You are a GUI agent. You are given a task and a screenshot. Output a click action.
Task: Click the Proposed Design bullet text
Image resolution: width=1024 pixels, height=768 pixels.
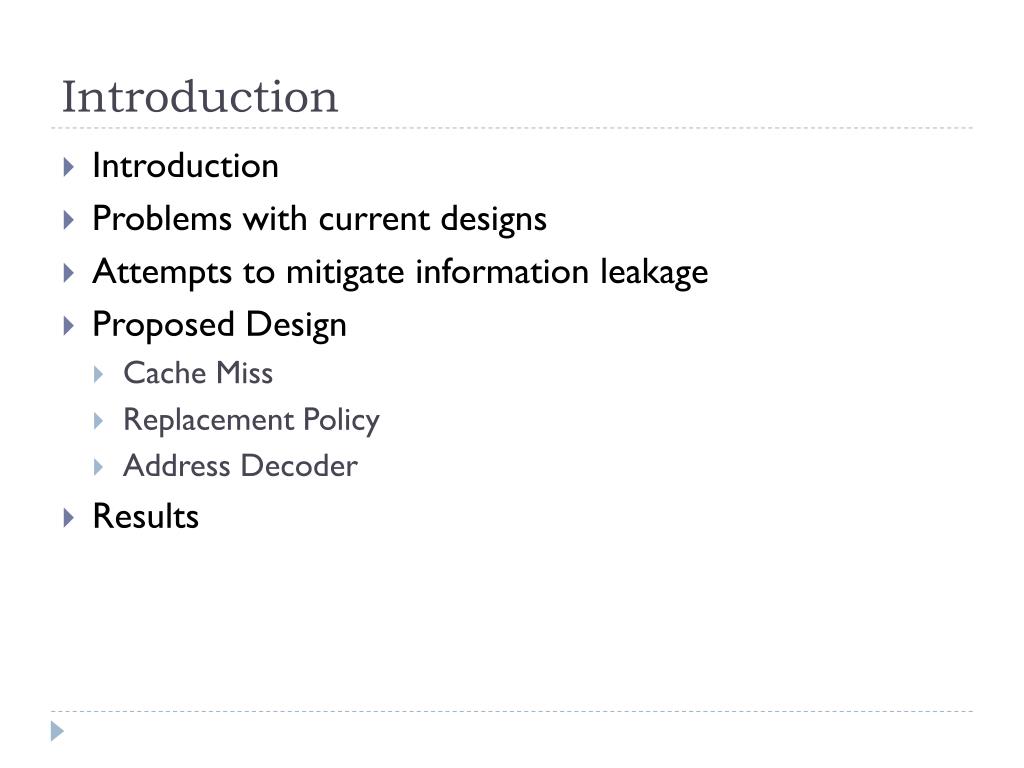(x=219, y=325)
